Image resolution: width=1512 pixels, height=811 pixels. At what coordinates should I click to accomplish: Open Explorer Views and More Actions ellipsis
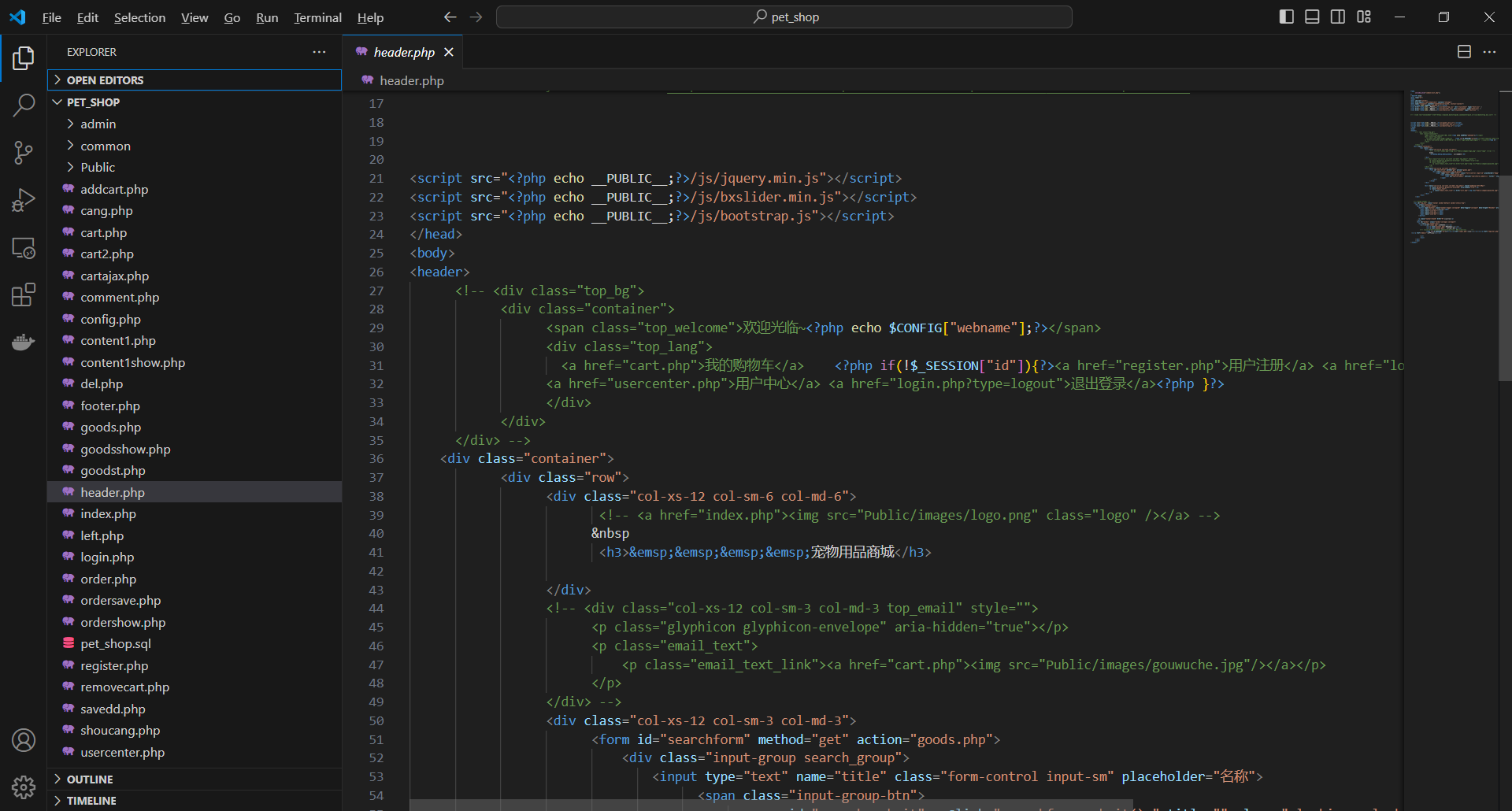click(319, 52)
